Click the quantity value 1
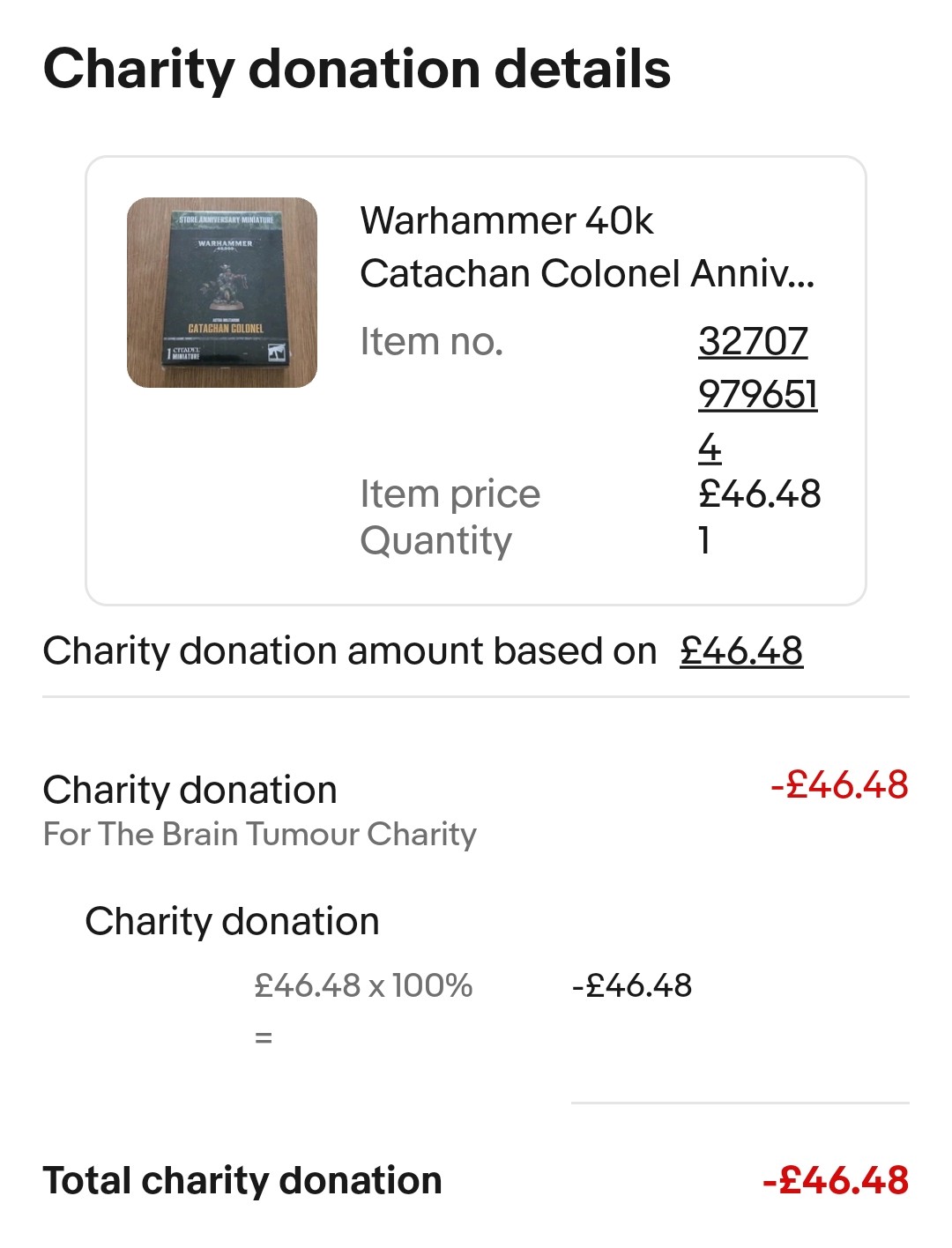 704,540
